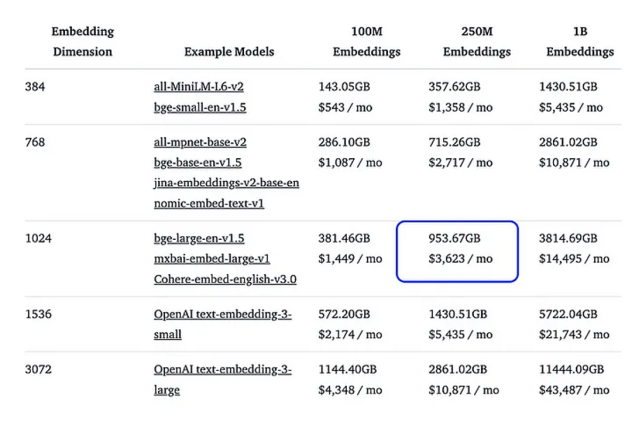The image size is (632, 425).
Task: Click the 143.05GB storage cell
Action: click(344, 86)
